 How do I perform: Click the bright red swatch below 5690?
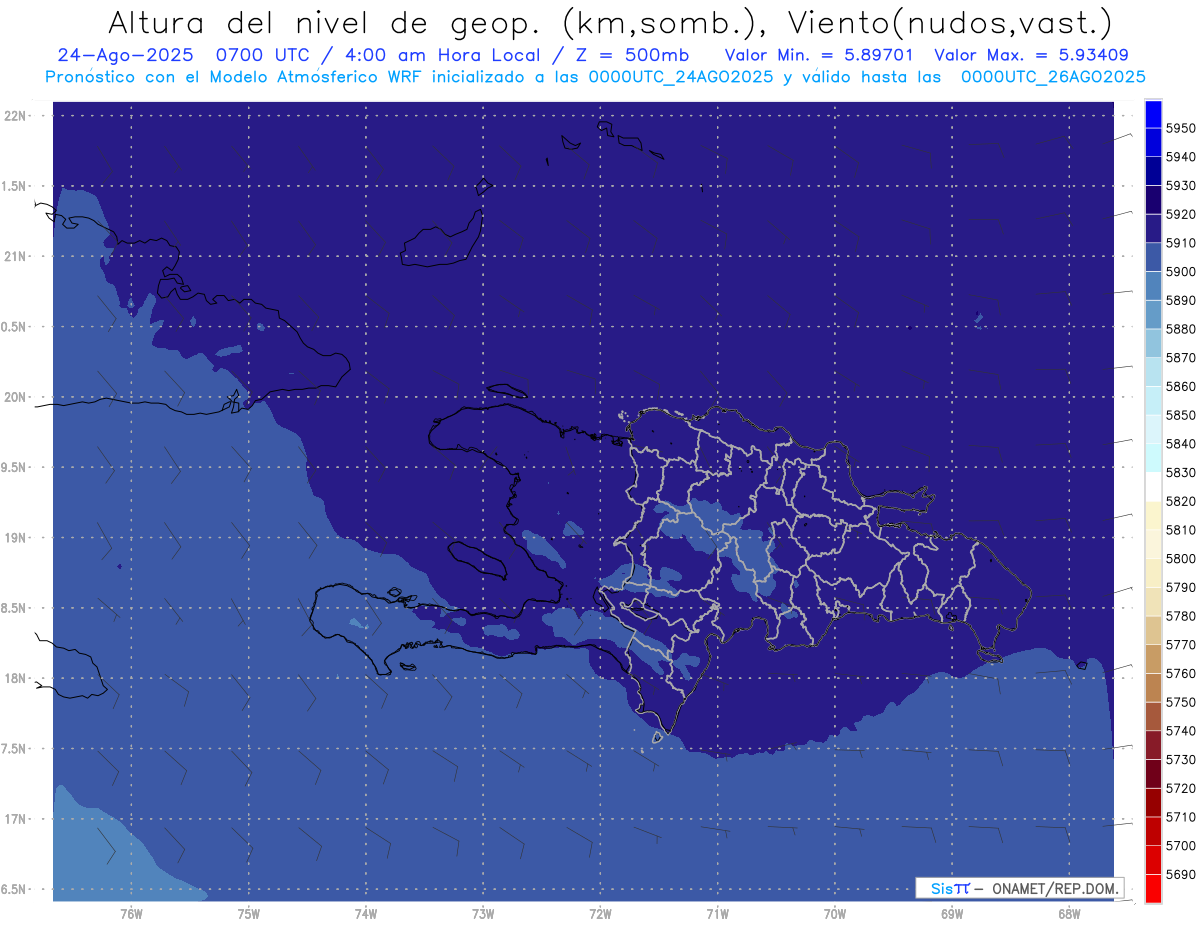point(1153,888)
